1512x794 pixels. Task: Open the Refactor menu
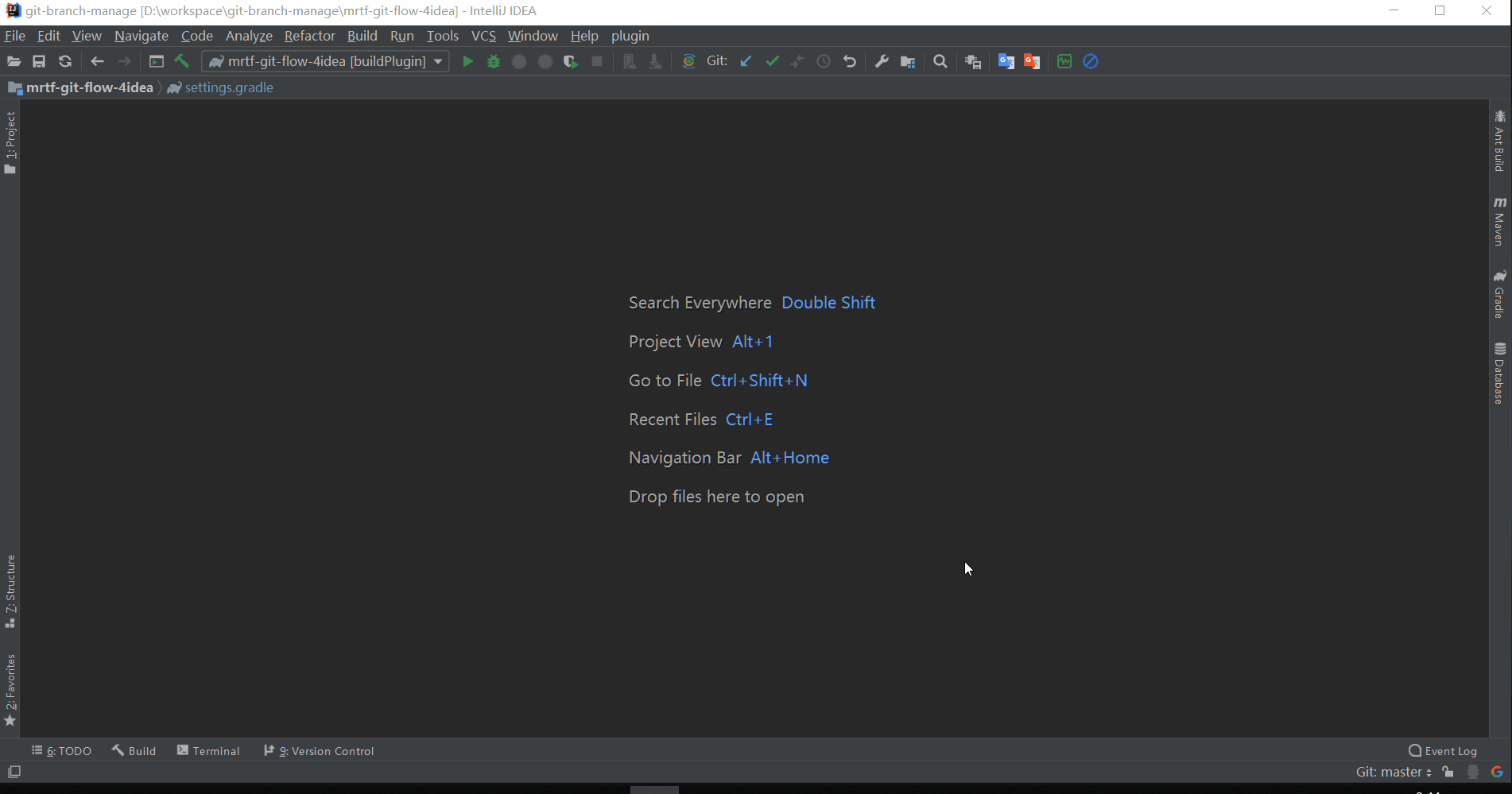point(310,36)
